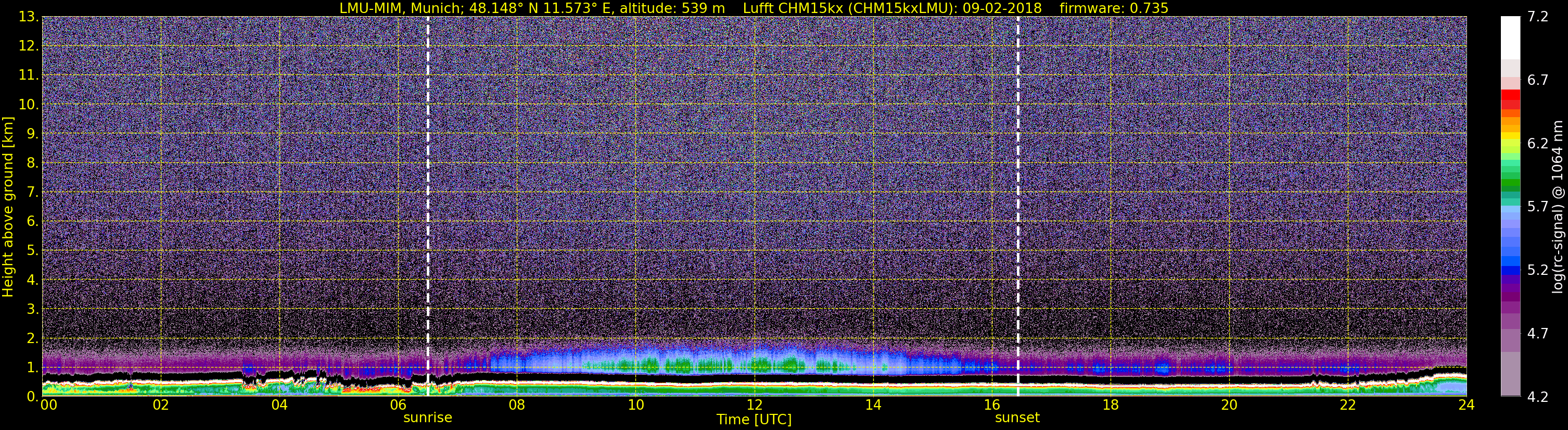Click the height axis tick '11.'
This screenshot has width=1568, height=430.
click(29, 75)
